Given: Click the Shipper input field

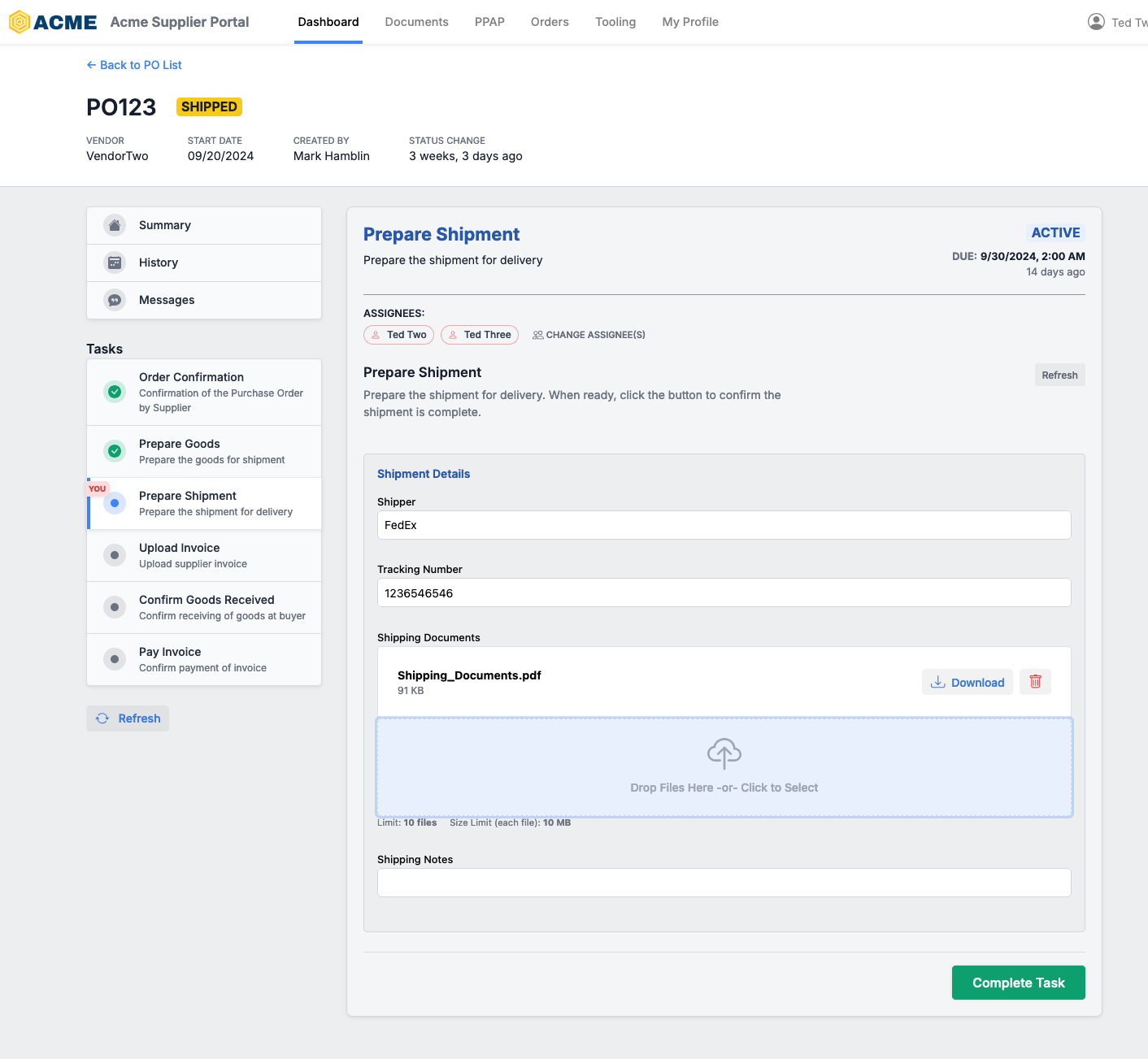Looking at the screenshot, I should [724, 525].
